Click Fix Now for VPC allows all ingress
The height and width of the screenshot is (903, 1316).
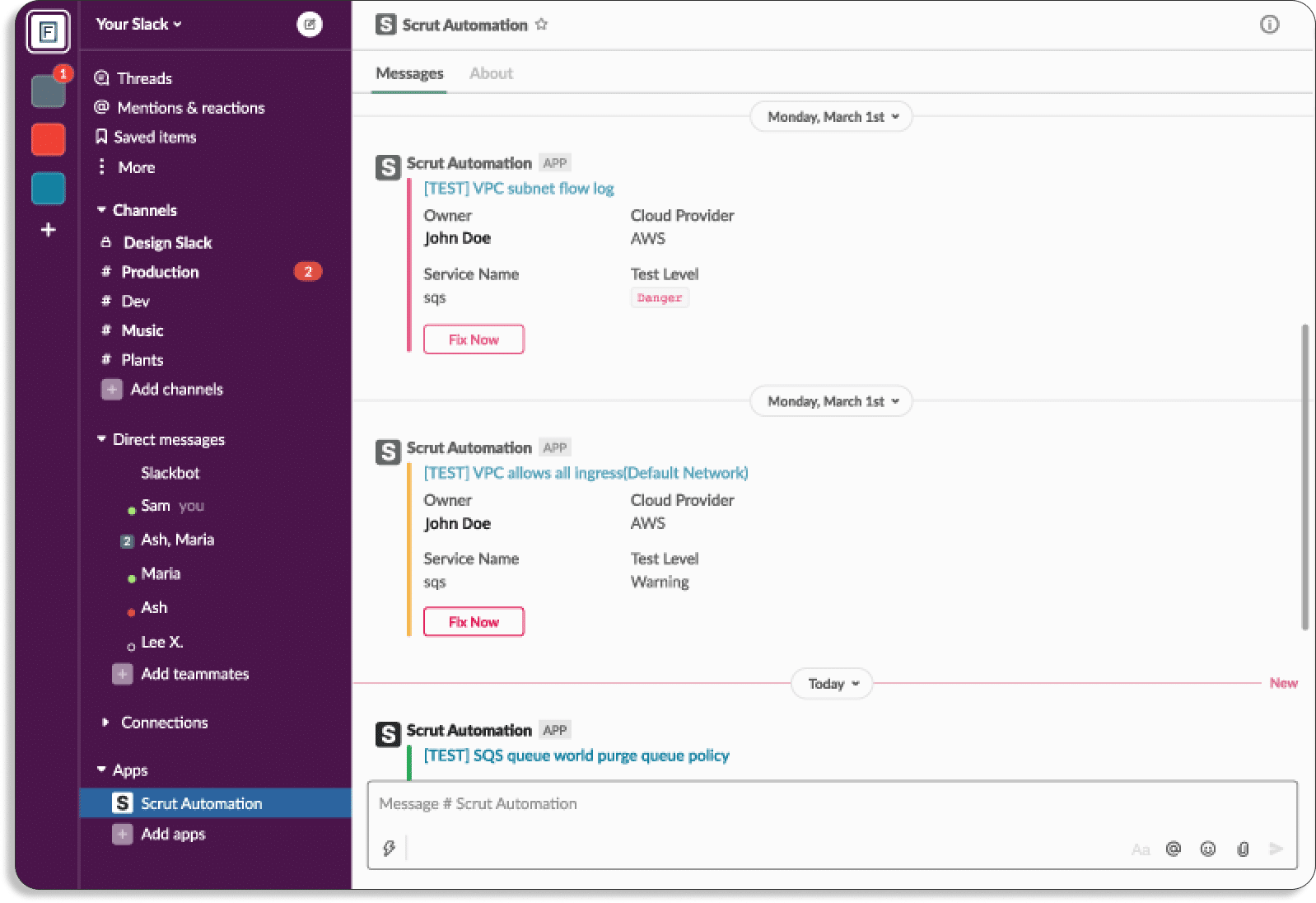pos(474,622)
